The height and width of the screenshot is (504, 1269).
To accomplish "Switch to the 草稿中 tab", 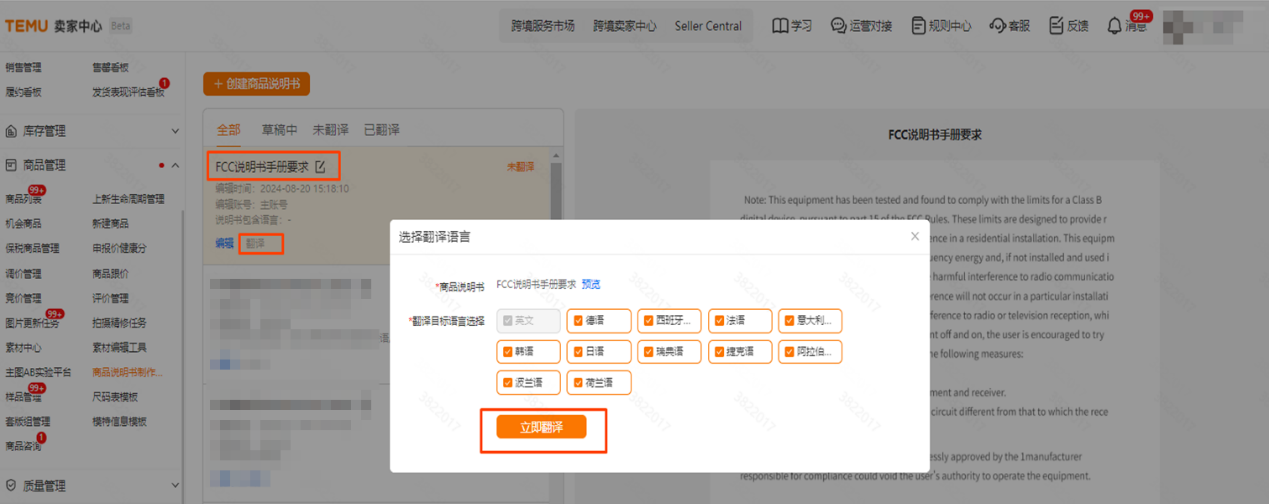I will point(279,130).
